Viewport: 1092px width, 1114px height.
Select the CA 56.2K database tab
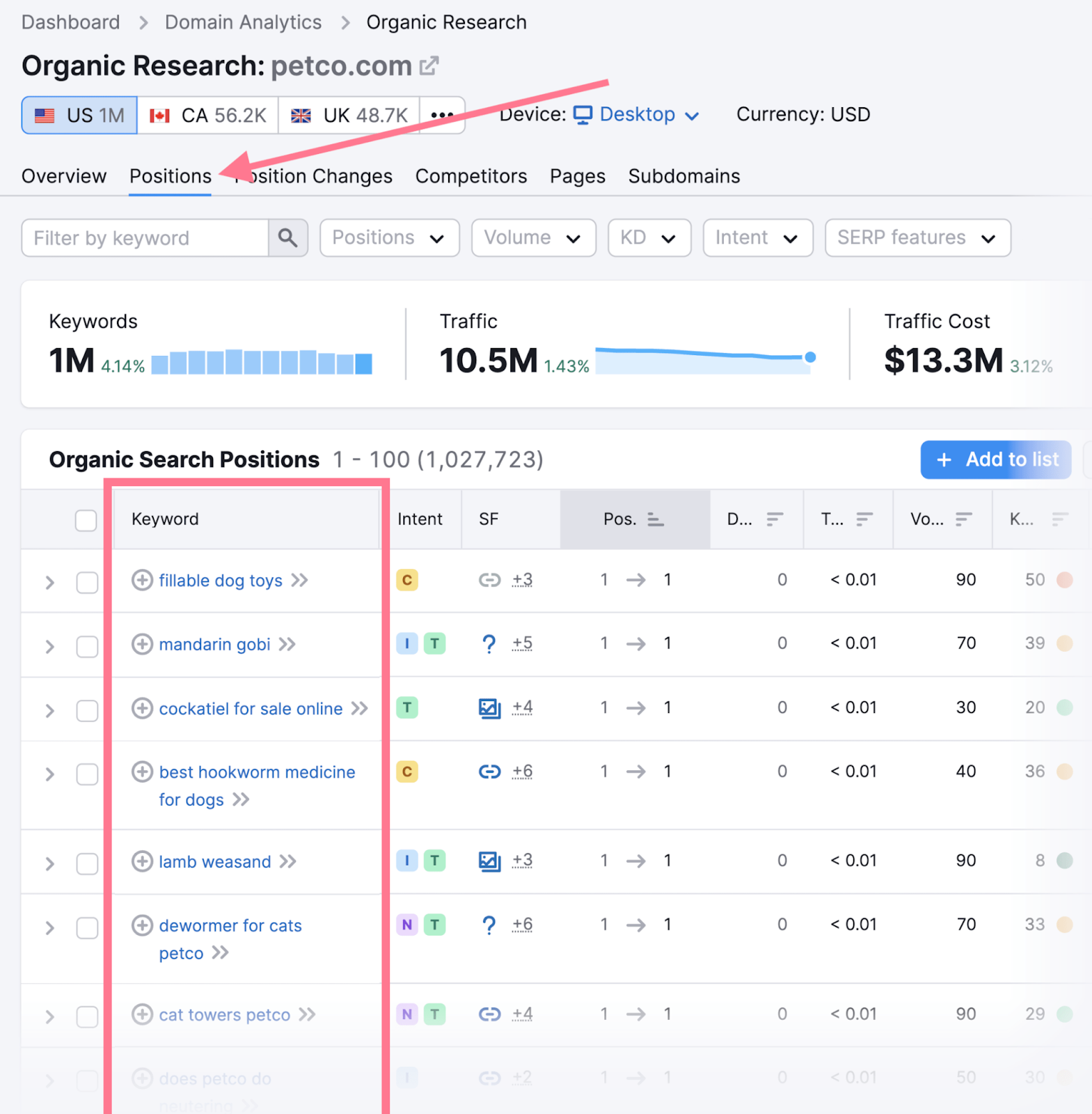tap(207, 115)
